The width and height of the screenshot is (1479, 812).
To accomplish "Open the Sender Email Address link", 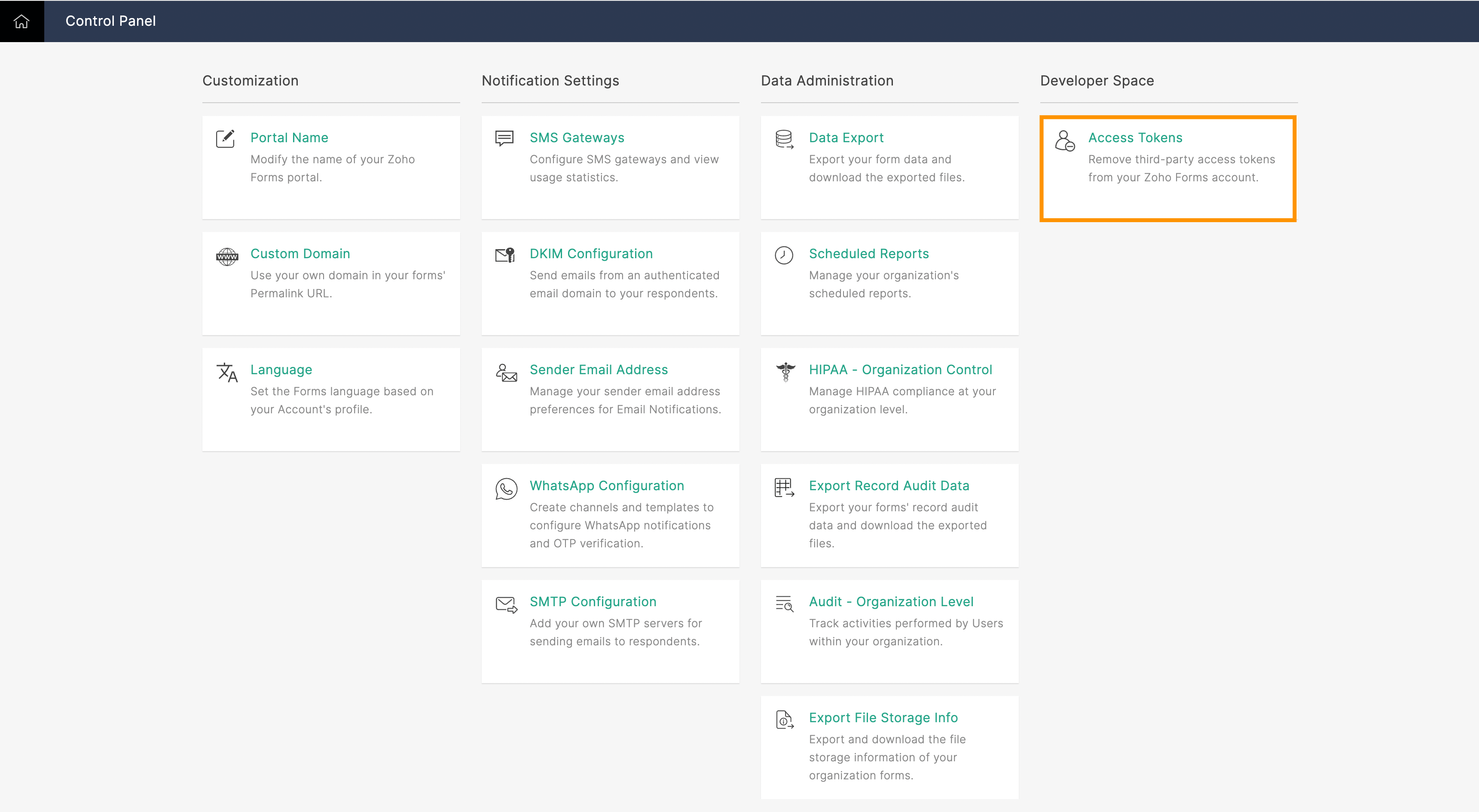I will (598, 370).
